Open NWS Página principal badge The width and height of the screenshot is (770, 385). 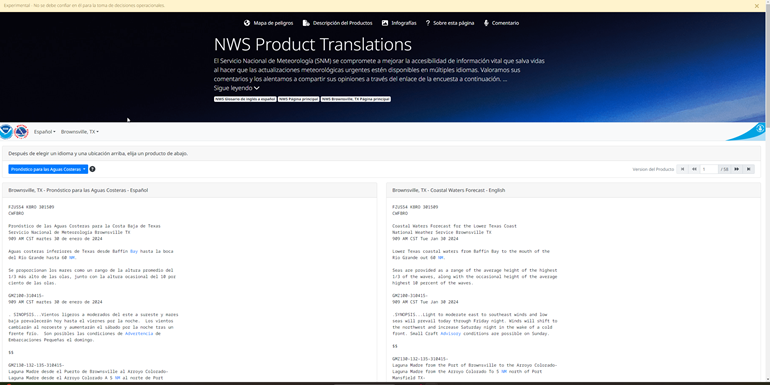(299, 99)
